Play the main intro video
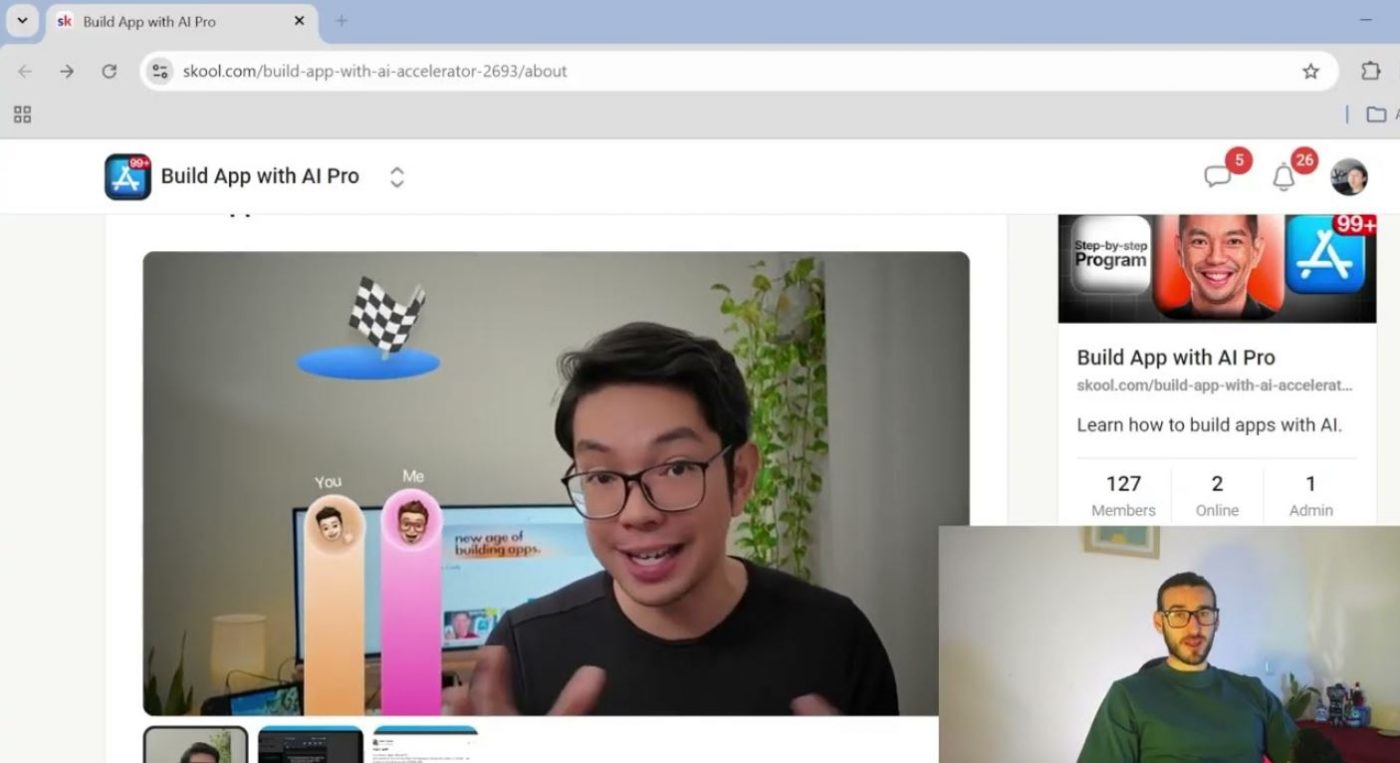The width and height of the screenshot is (1400, 763). [x=556, y=483]
